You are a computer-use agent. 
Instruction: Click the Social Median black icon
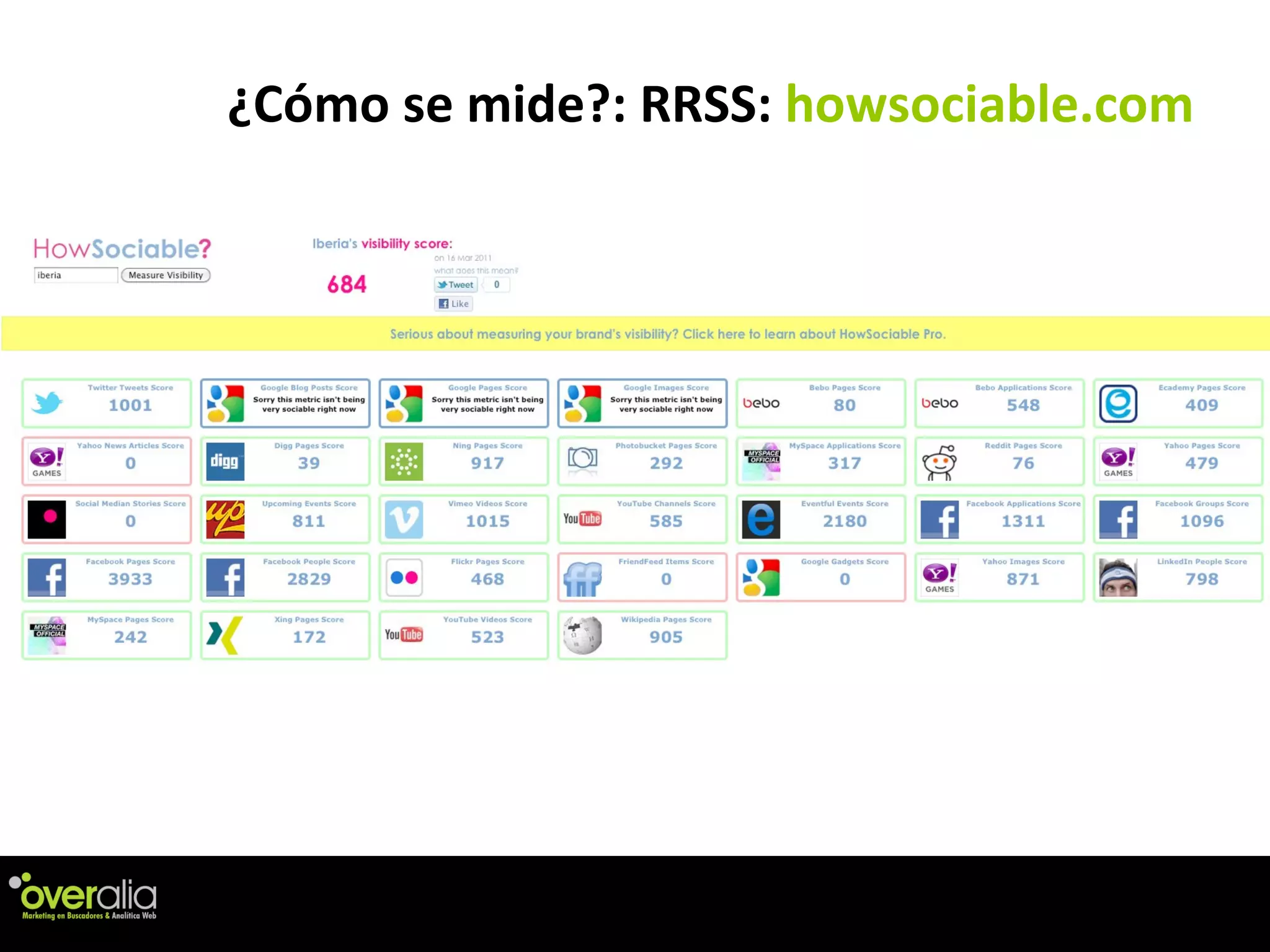[x=47, y=519]
